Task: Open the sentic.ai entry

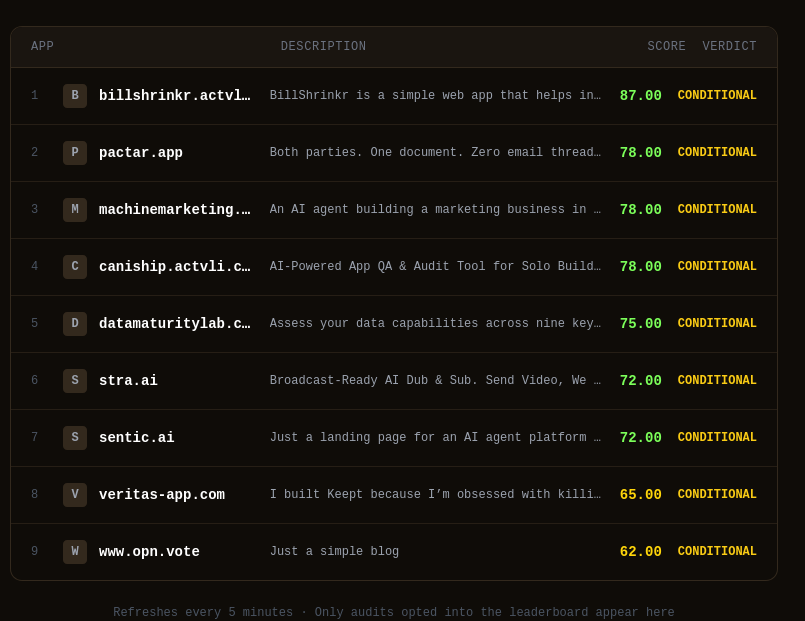Action: click(x=137, y=438)
